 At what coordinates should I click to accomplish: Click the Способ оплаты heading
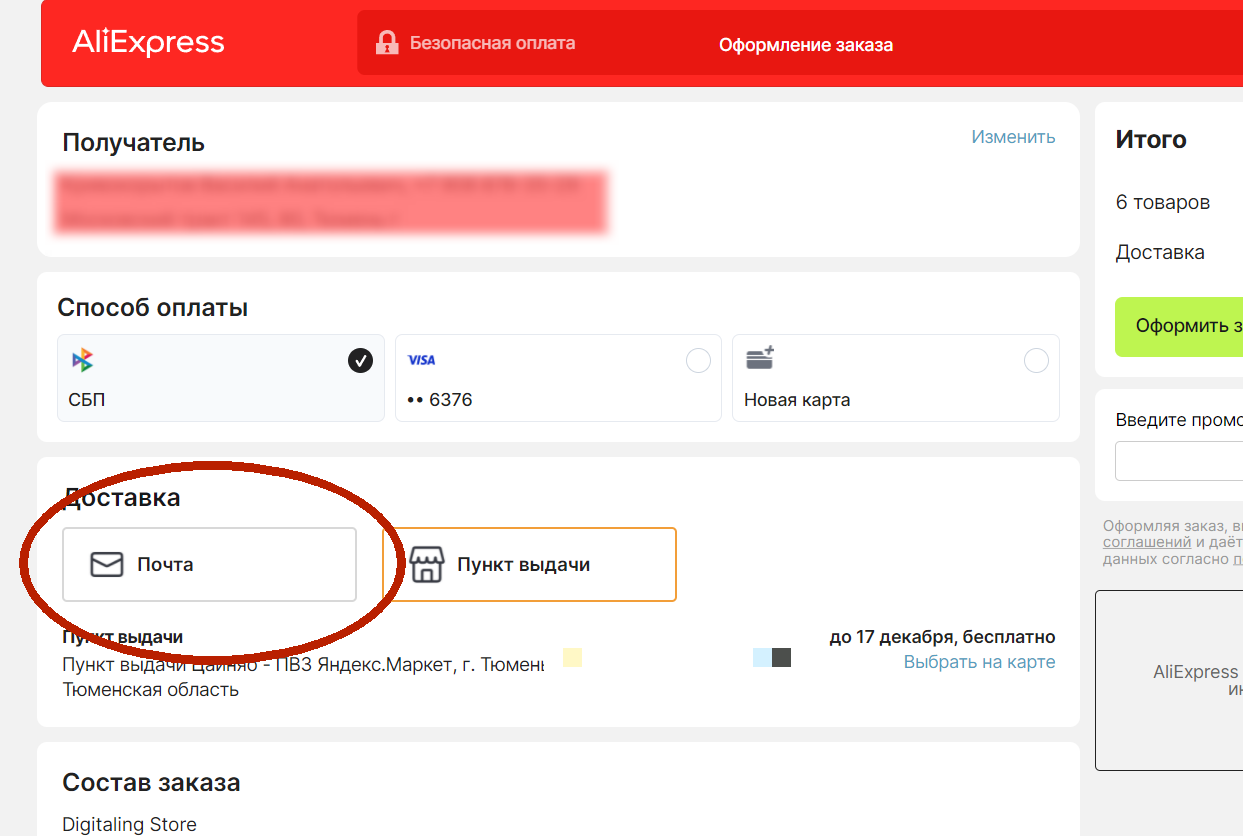point(153,308)
